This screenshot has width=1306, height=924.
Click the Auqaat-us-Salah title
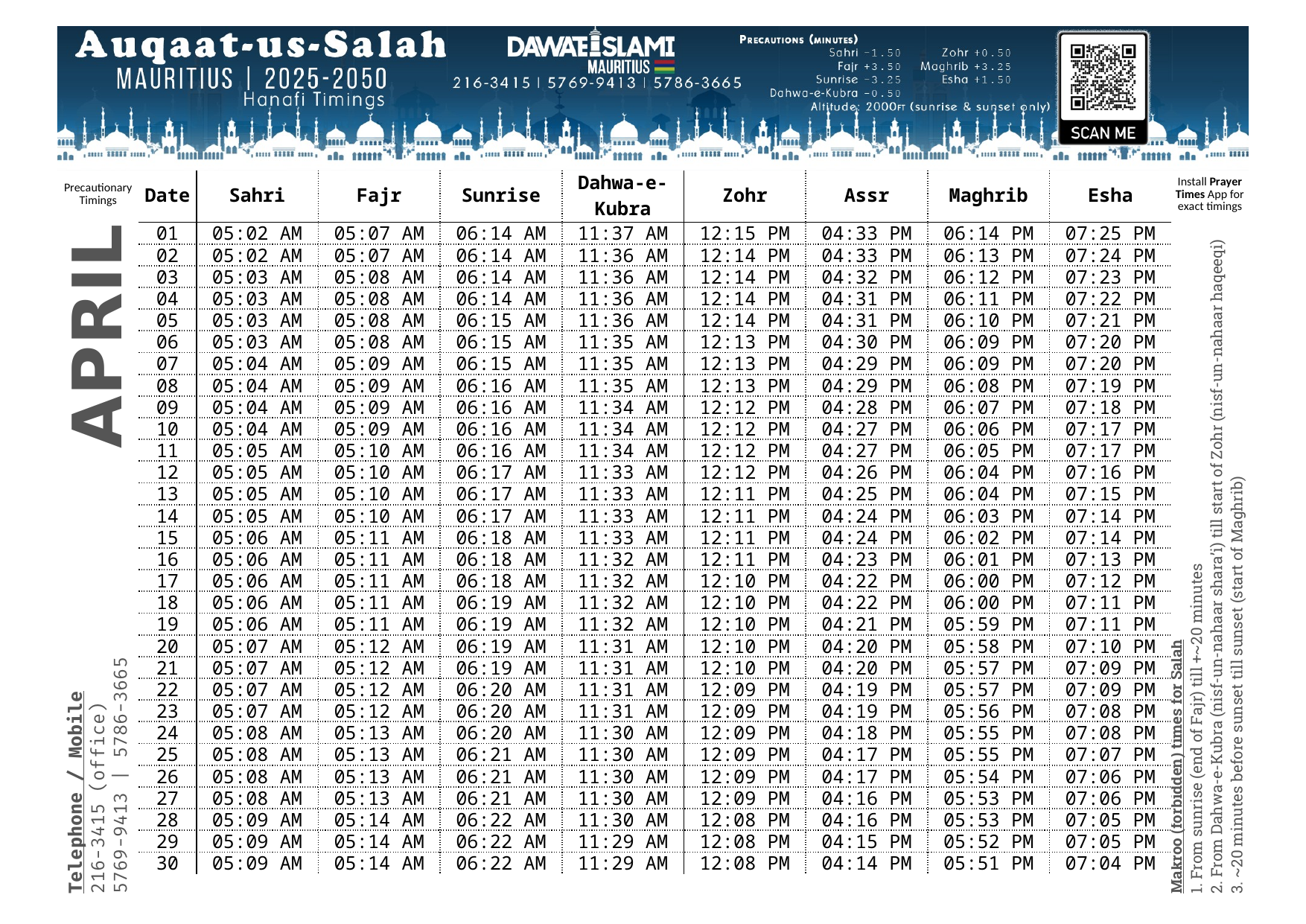pos(261,45)
